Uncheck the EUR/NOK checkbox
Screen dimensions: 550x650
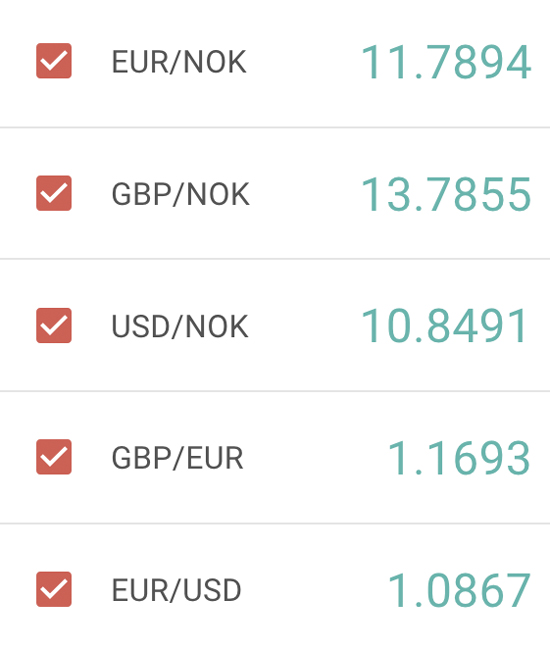coord(54,61)
